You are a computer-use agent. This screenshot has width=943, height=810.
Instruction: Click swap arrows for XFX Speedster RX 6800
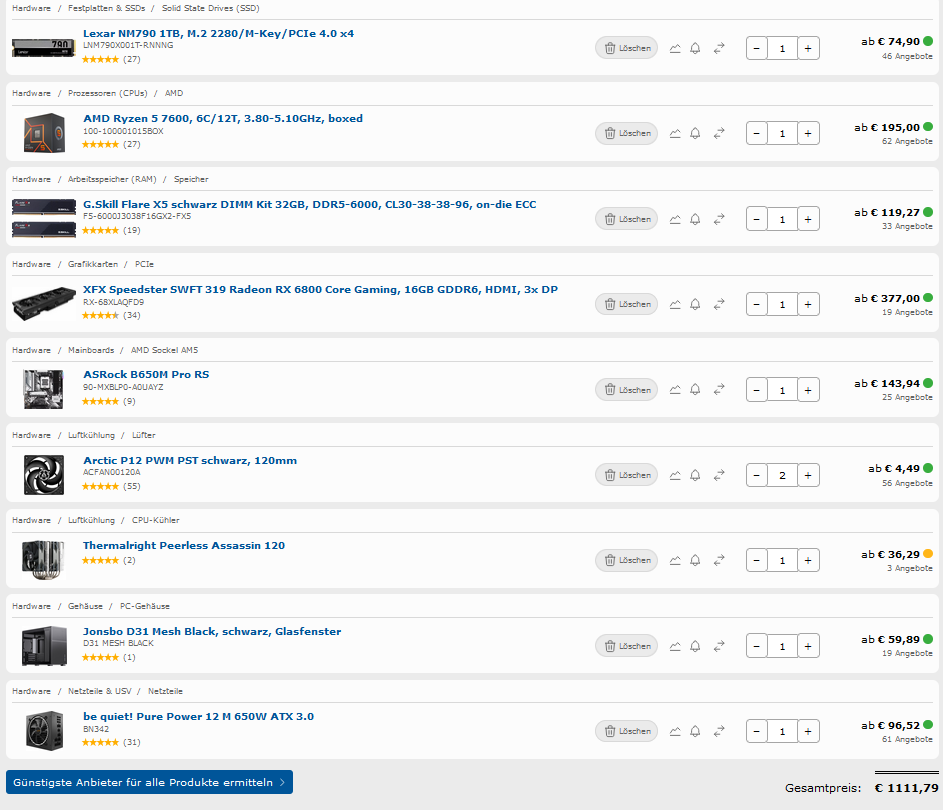[719, 305]
